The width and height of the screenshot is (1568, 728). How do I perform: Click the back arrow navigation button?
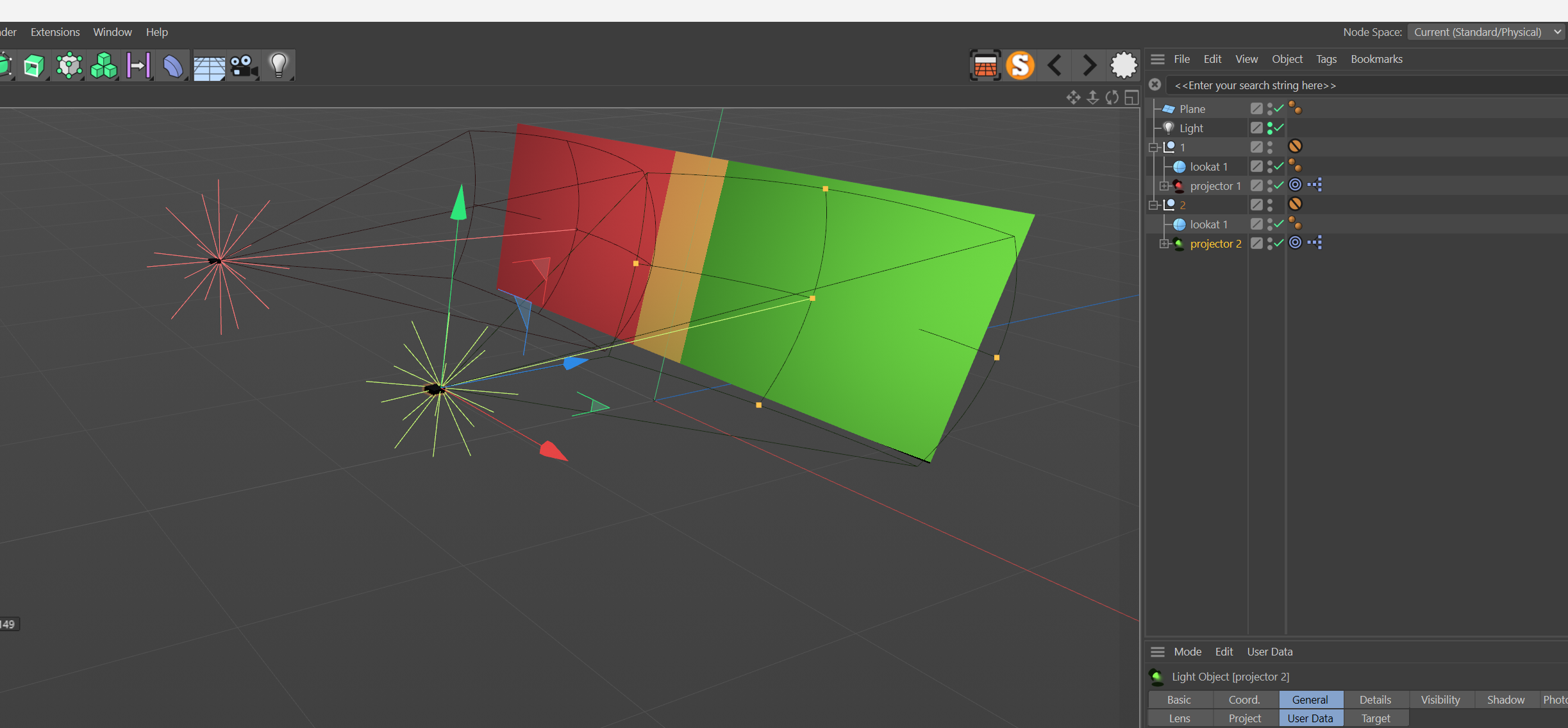[x=1055, y=65]
